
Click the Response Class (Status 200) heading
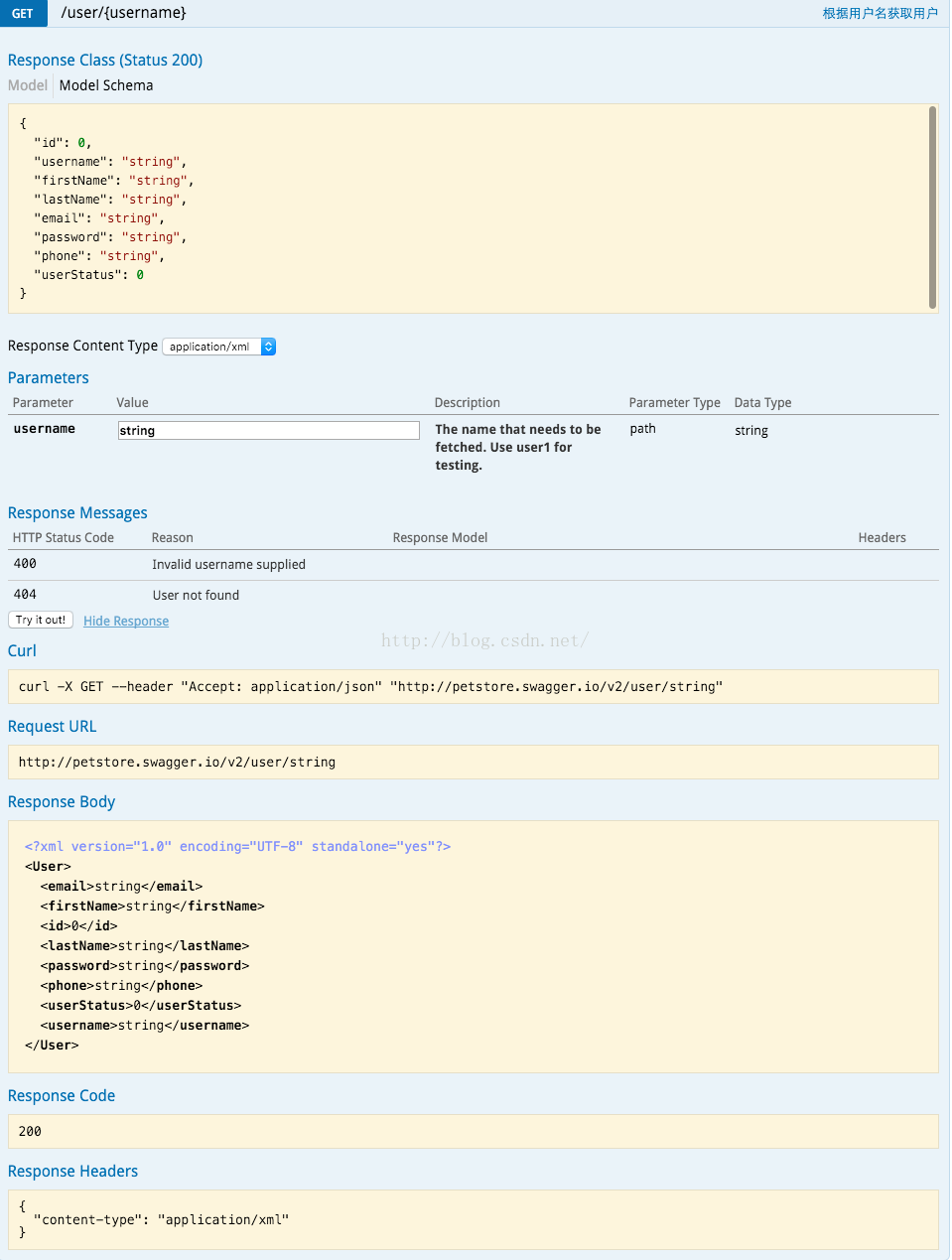(105, 61)
